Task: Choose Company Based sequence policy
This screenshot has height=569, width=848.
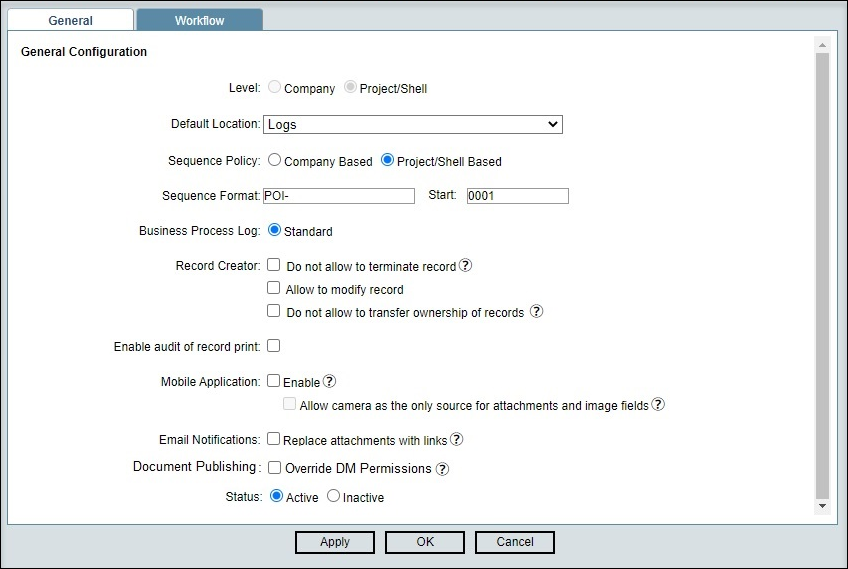Action: tap(275, 160)
